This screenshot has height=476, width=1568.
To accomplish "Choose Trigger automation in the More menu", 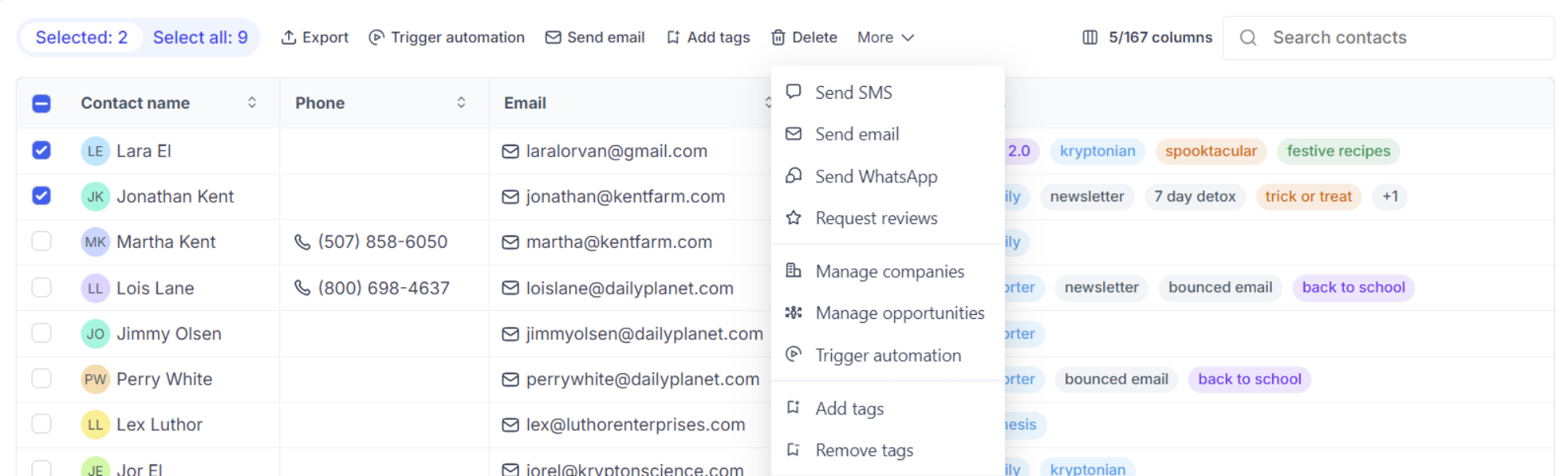I will click(x=888, y=355).
